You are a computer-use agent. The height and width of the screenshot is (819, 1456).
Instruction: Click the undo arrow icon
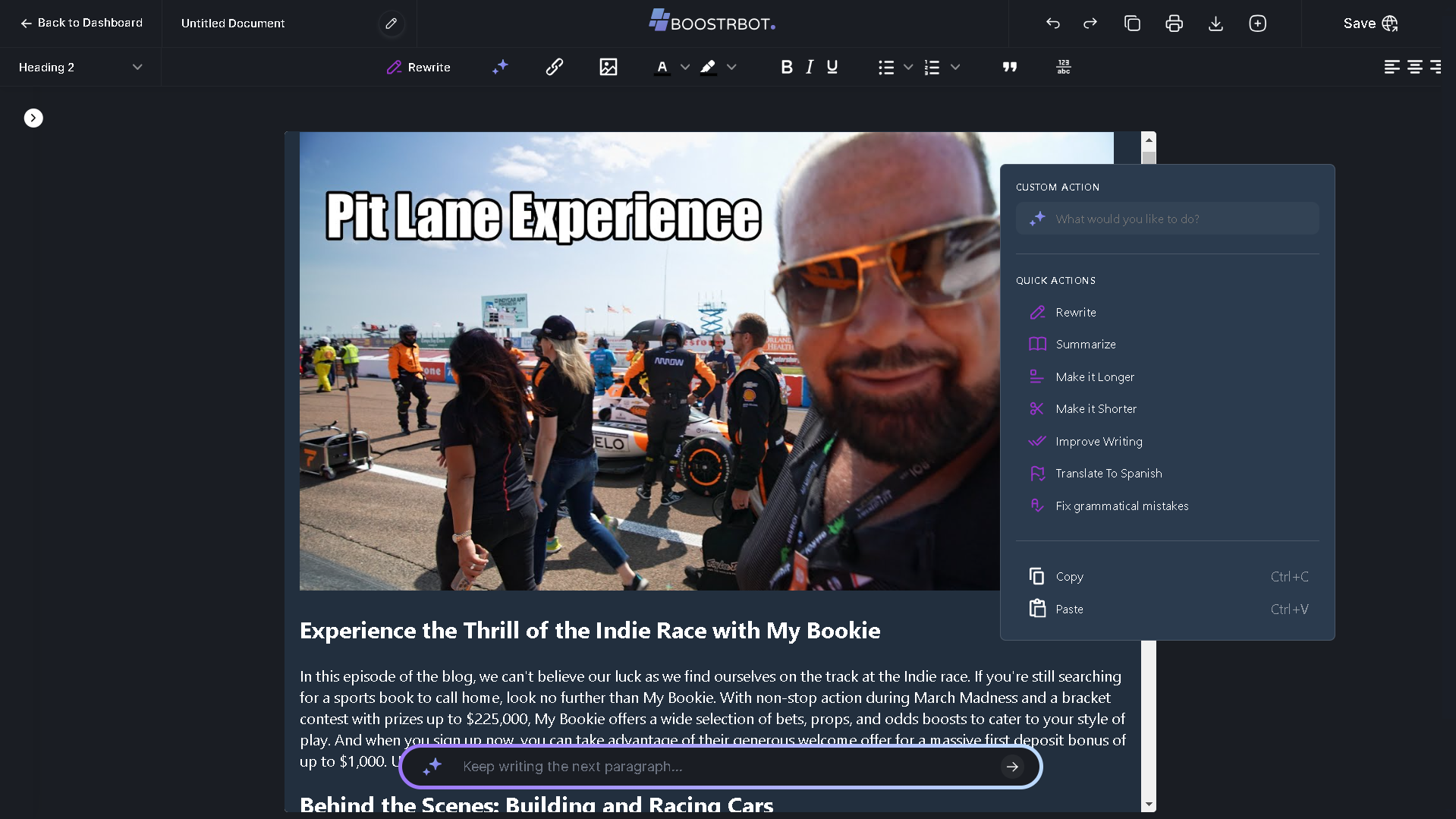tap(1052, 24)
